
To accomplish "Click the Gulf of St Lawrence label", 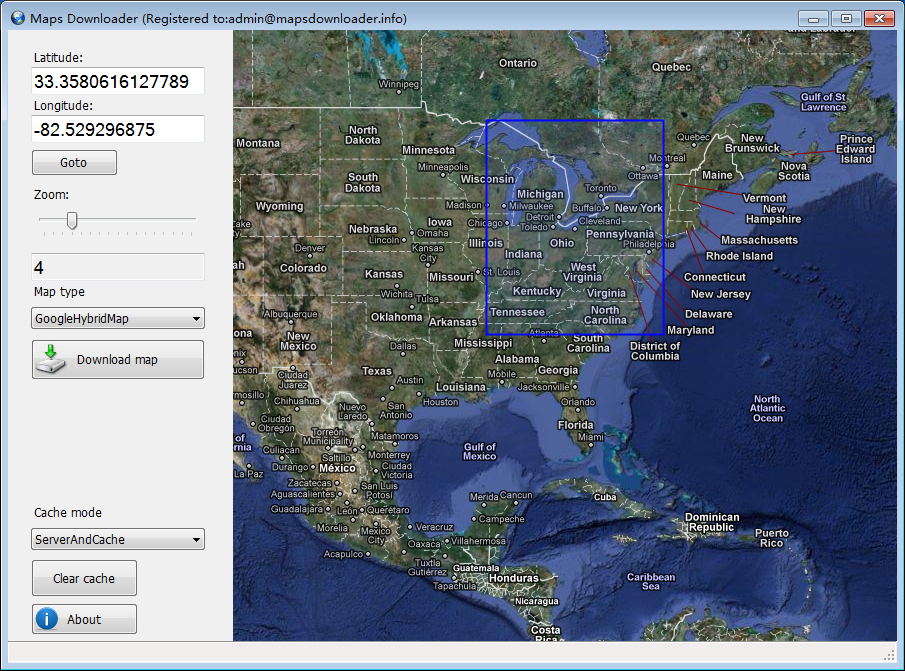I will (x=824, y=102).
